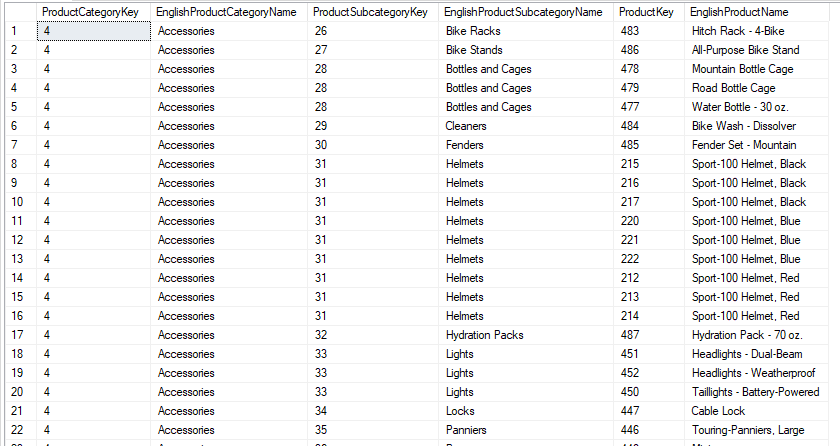Image resolution: width=840 pixels, height=446 pixels.
Task: Click the ProductKey cell '214'
Action: tap(649, 316)
